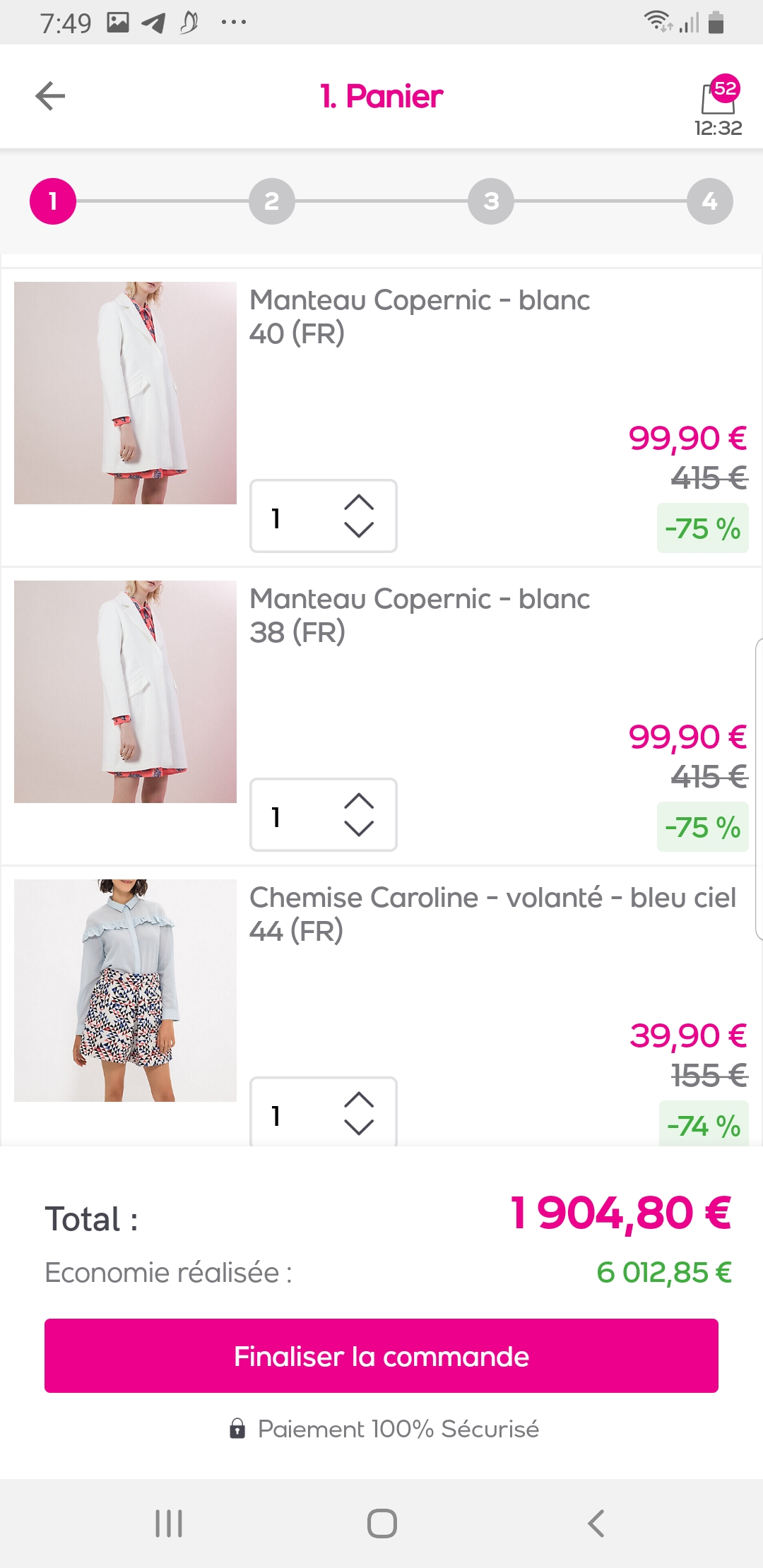Click Finaliser la commande button
Viewport: 763px width, 1568px height.
(381, 1356)
